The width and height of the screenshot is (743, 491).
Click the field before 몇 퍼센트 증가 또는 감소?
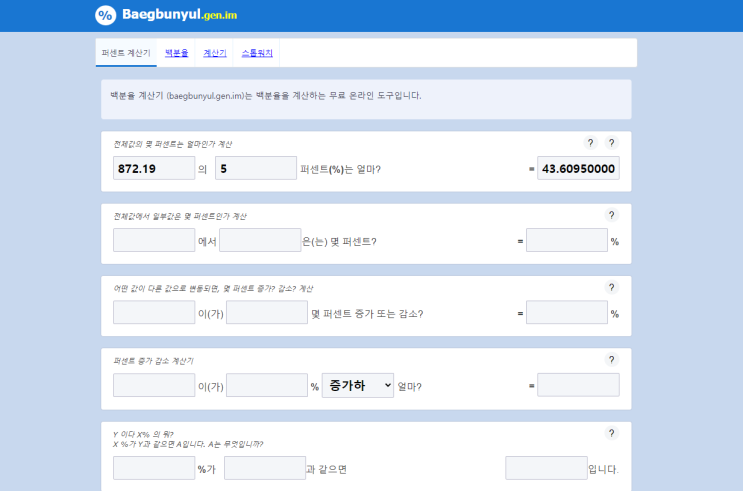tap(267, 312)
